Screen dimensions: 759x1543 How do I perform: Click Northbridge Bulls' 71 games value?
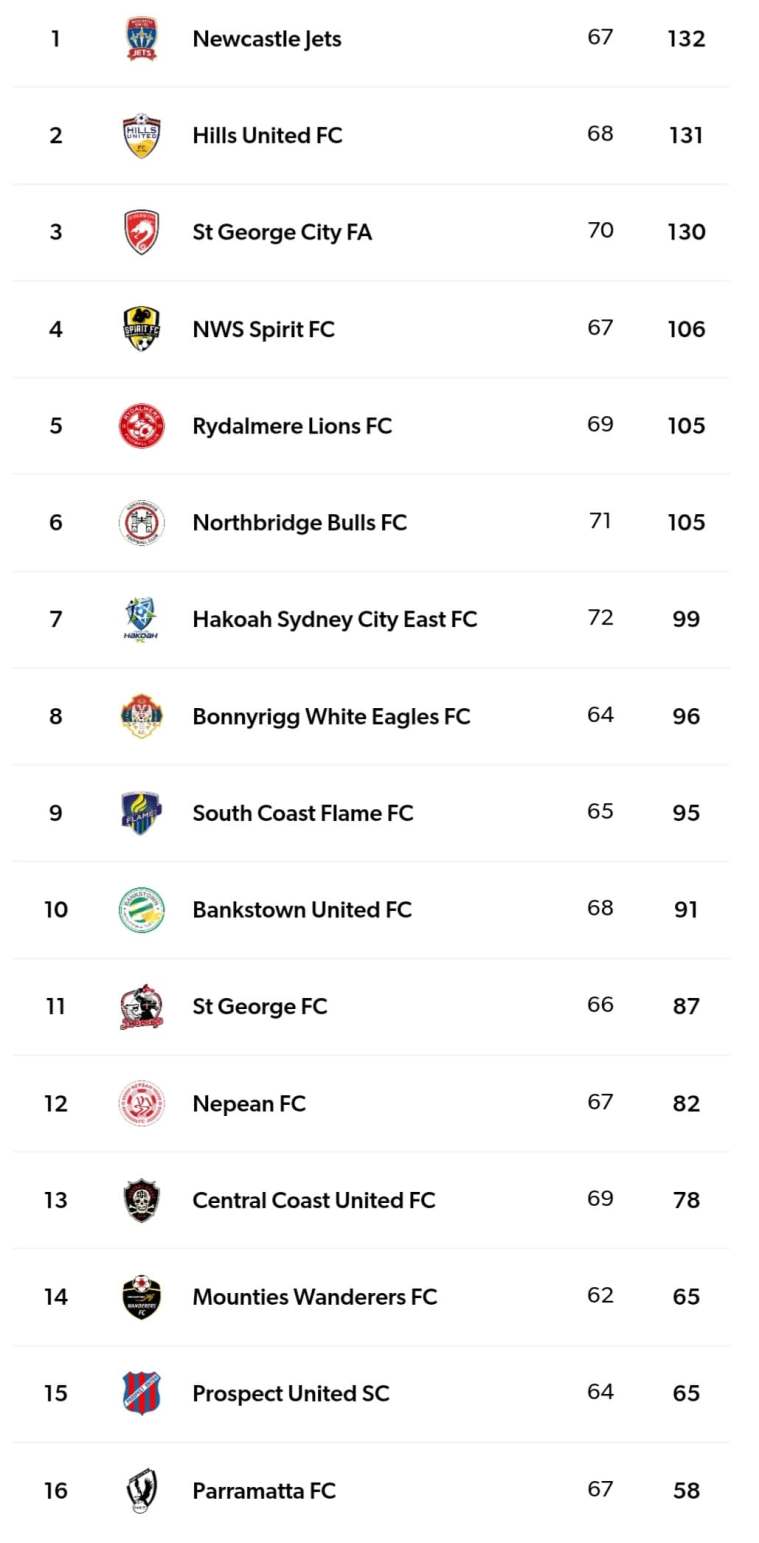click(x=600, y=521)
